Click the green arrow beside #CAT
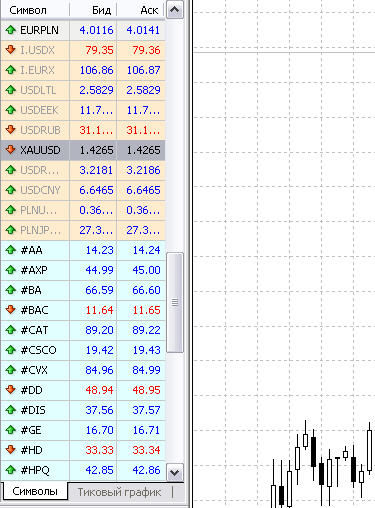 (x=11, y=330)
